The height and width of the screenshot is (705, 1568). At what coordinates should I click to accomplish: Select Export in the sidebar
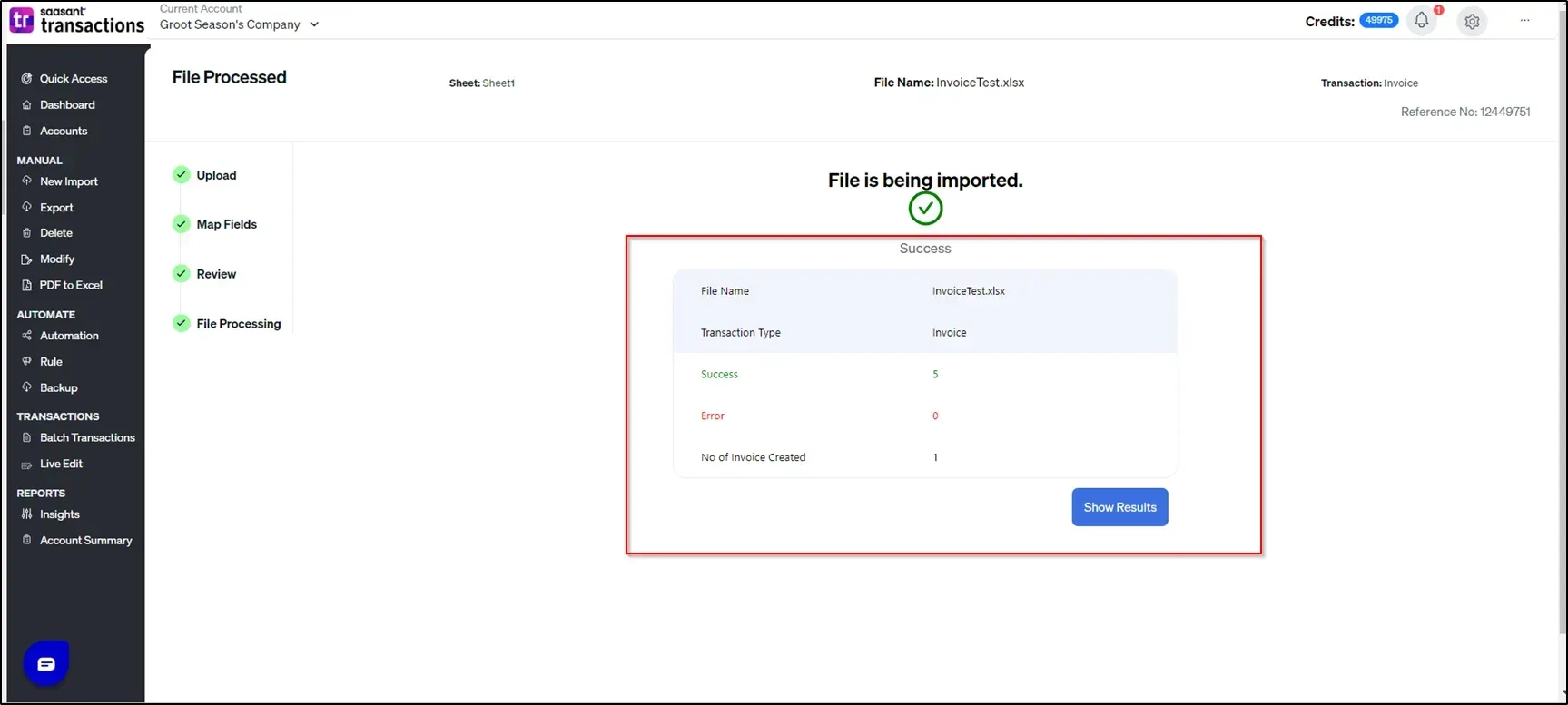56,208
